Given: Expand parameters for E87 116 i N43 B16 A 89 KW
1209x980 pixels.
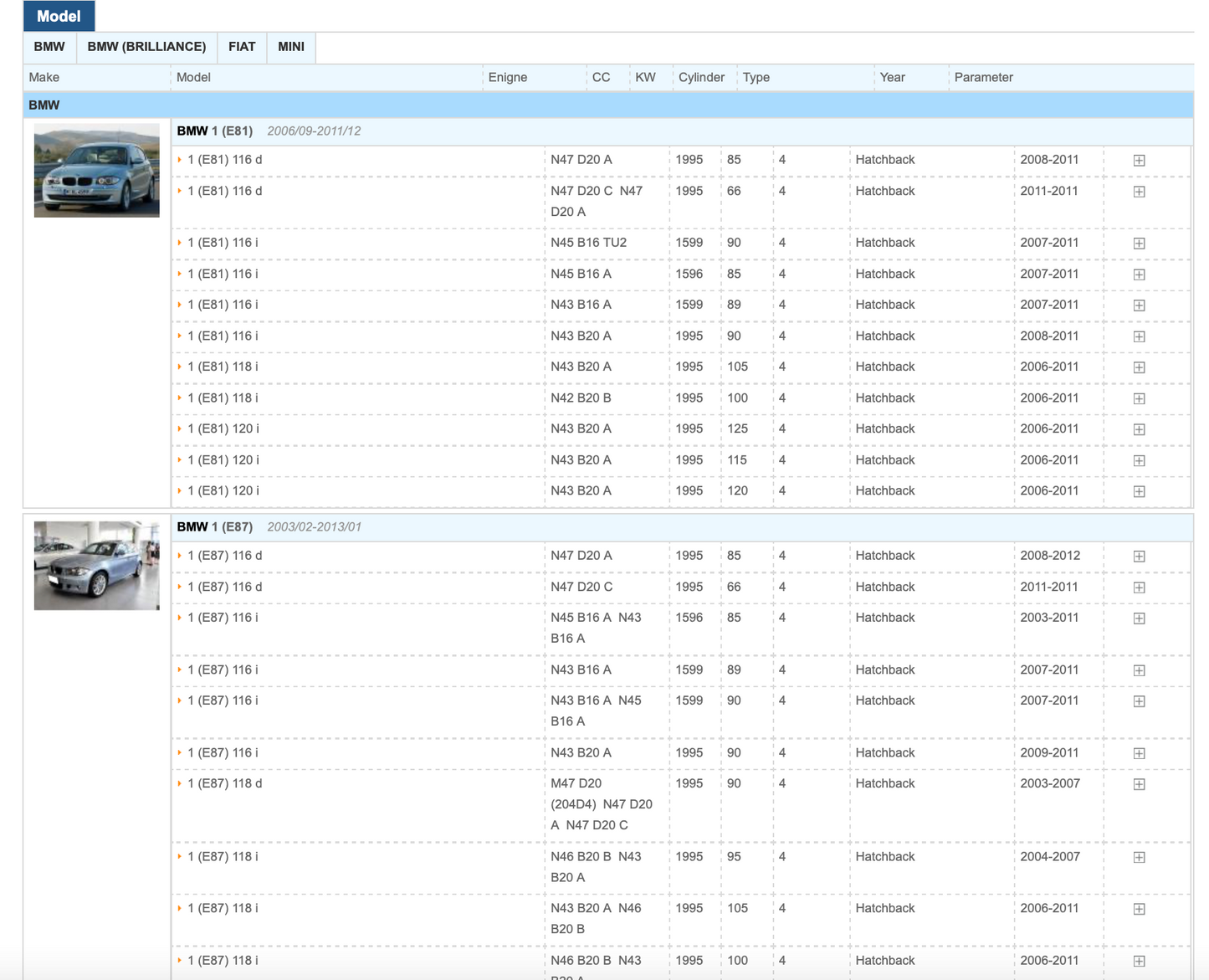Looking at the screenshot, I should pyautogui.click(x=1139, y=670).
